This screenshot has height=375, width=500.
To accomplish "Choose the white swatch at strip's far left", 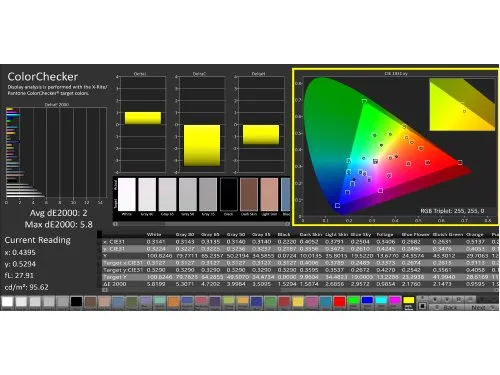I will click(7, 302).
